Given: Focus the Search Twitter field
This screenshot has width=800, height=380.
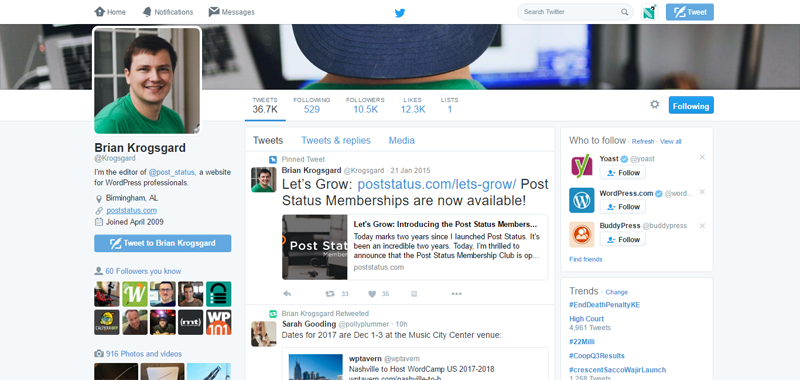Looking at the screenshot, I should [575, 12].
